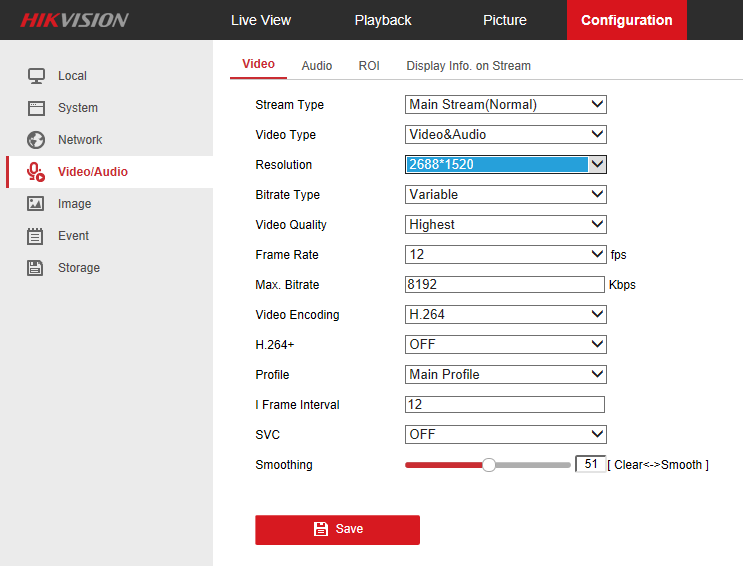Change the H.264+ setting dropdown
The width and height of the screenshot is (743, 566).
pos(505,345)
